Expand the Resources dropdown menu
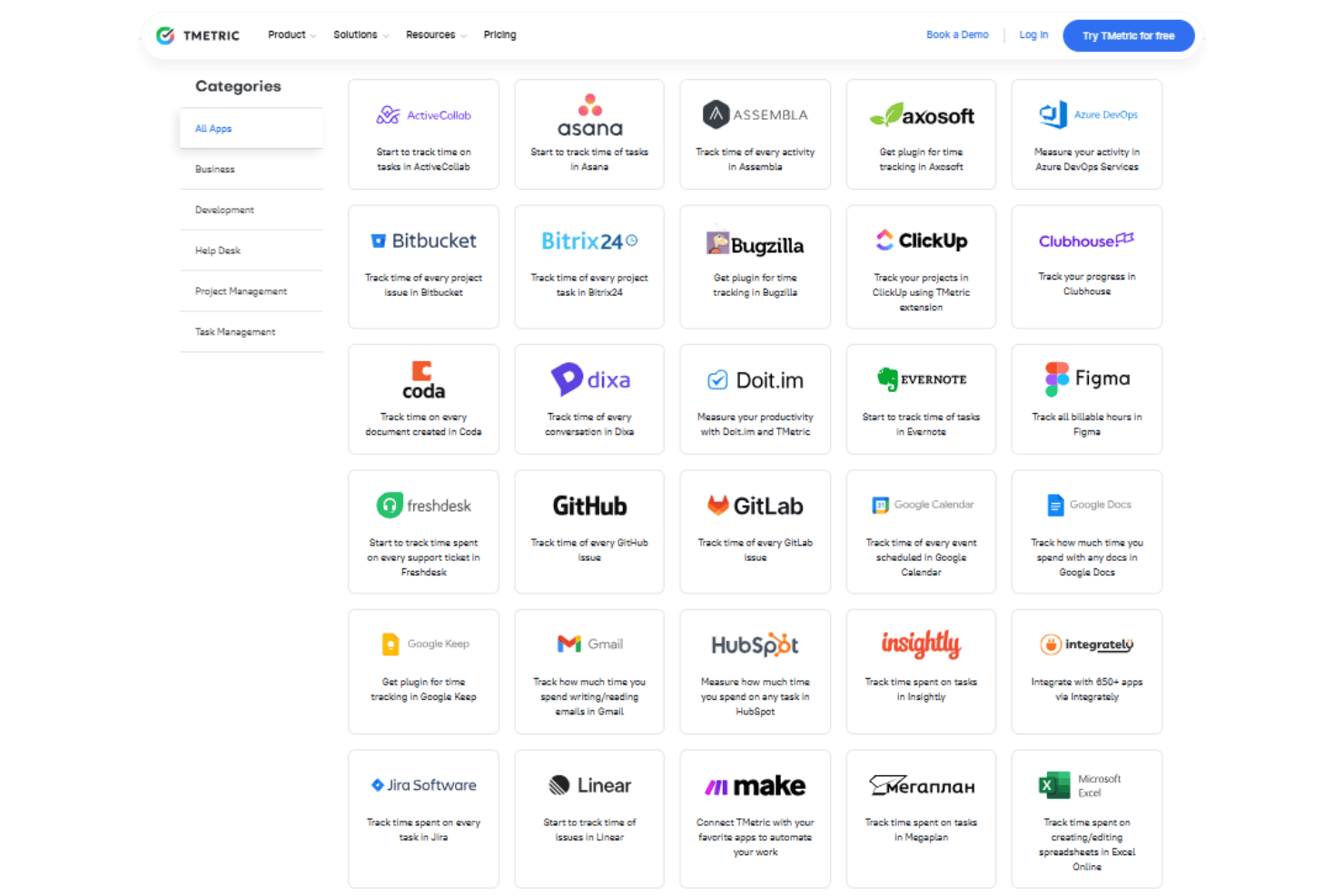Image resolution: width=1344 pixels, height=896 pixels. tap(436, 34)
